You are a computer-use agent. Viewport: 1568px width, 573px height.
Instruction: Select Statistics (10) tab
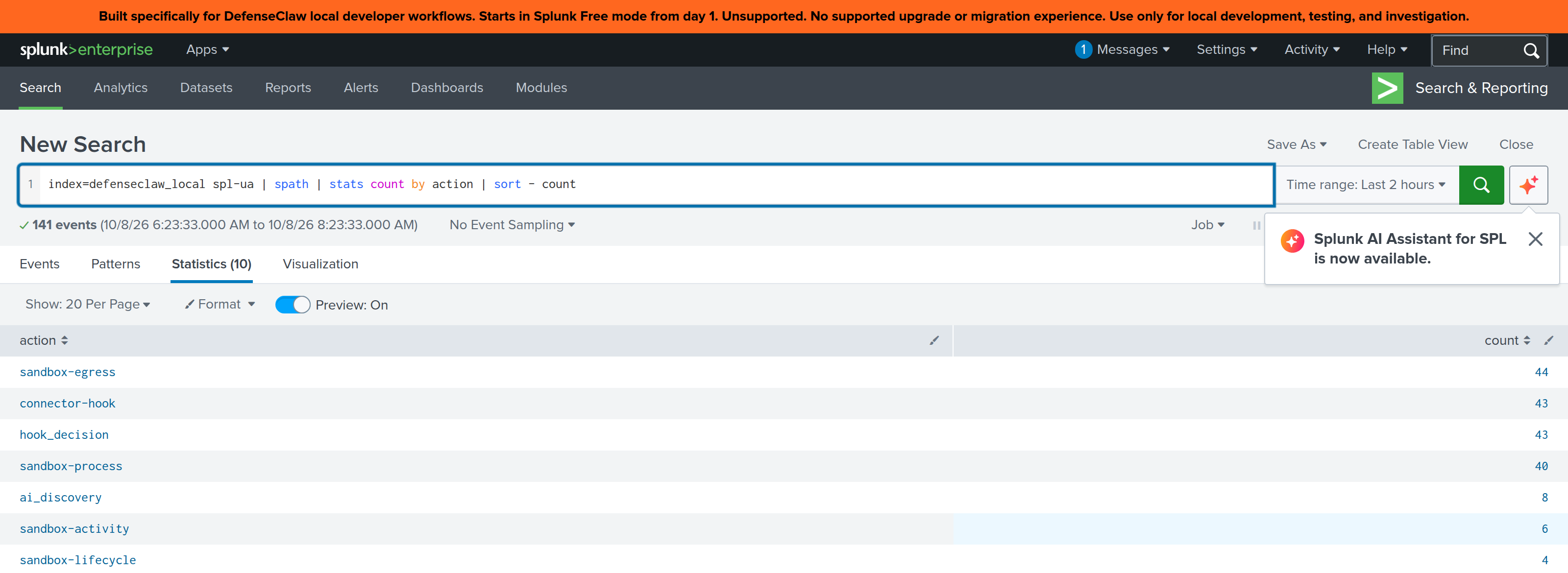pos(211,264)
